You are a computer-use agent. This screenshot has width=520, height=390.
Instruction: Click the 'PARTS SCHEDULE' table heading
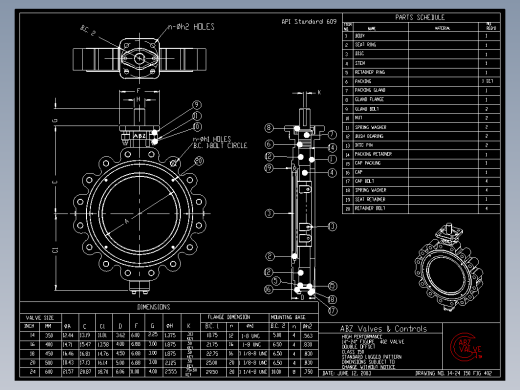click(420, 17)
